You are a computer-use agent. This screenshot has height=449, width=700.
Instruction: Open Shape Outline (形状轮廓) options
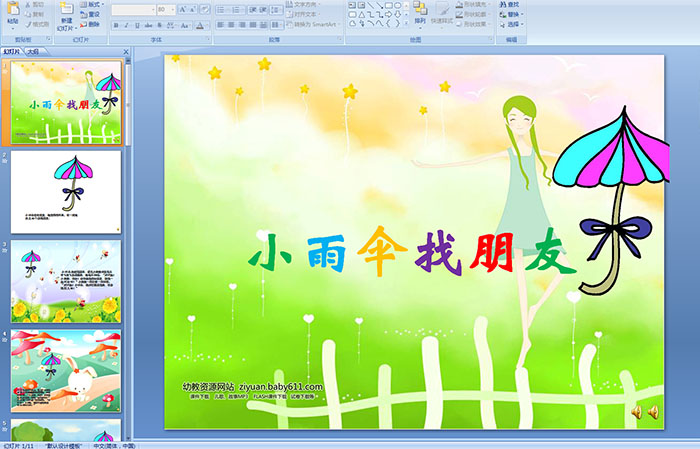coord(473,14)
